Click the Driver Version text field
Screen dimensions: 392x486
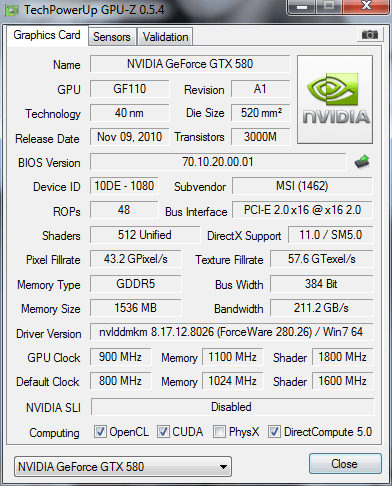click(x=231, y=332)
